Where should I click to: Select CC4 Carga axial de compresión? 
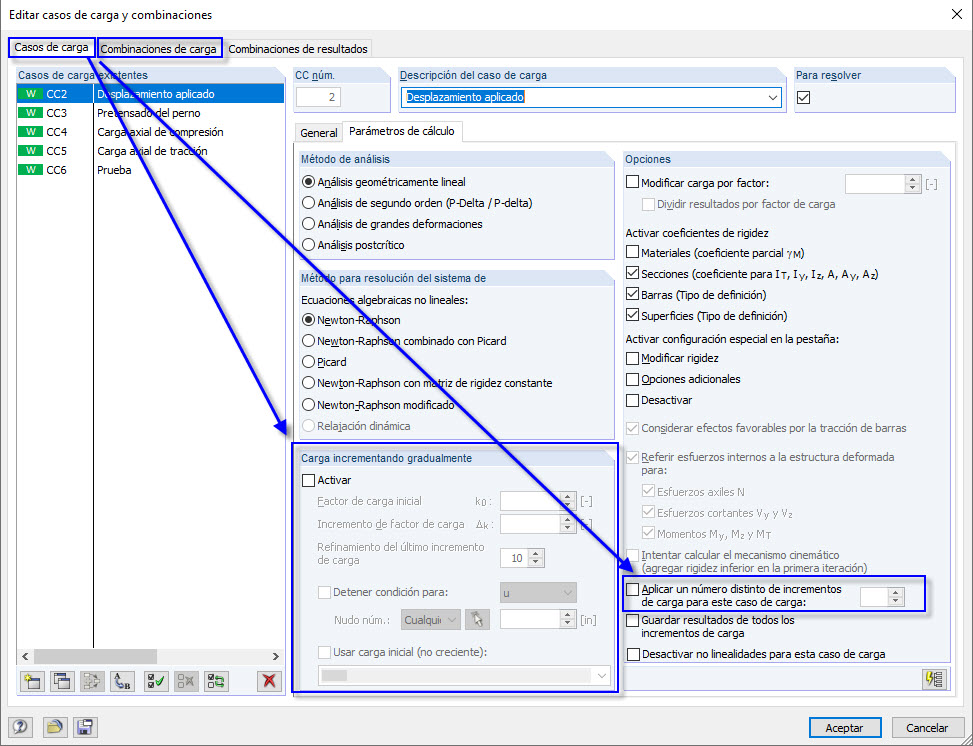(150, 132)
